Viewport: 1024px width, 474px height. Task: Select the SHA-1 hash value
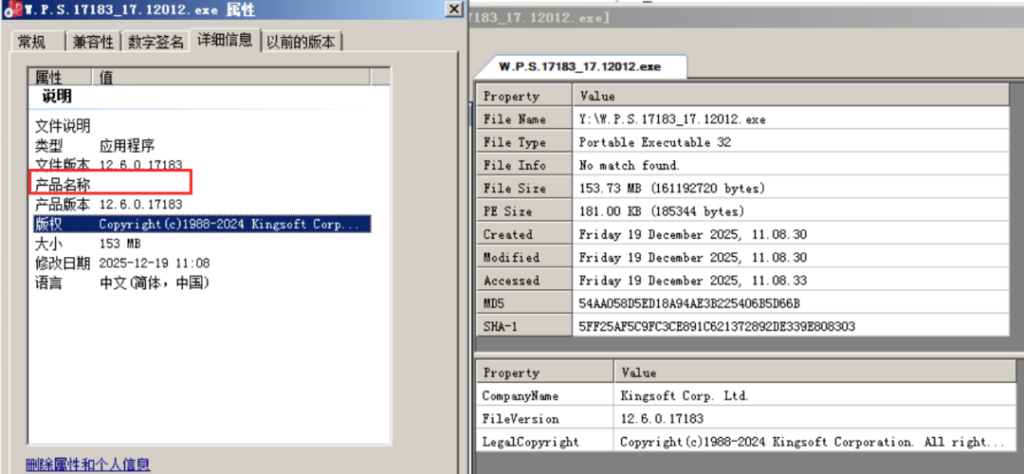point(717,326)
